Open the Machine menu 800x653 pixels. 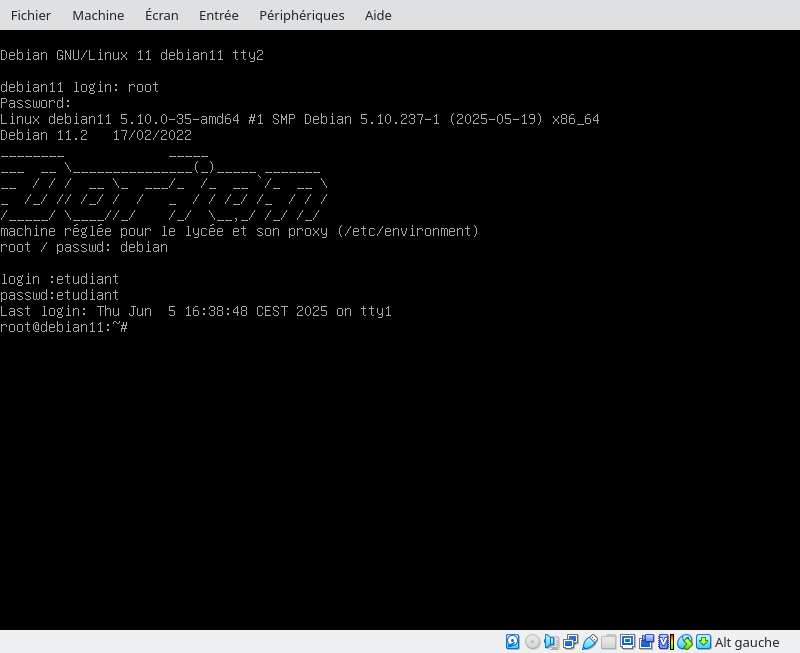tap(98, 15)
